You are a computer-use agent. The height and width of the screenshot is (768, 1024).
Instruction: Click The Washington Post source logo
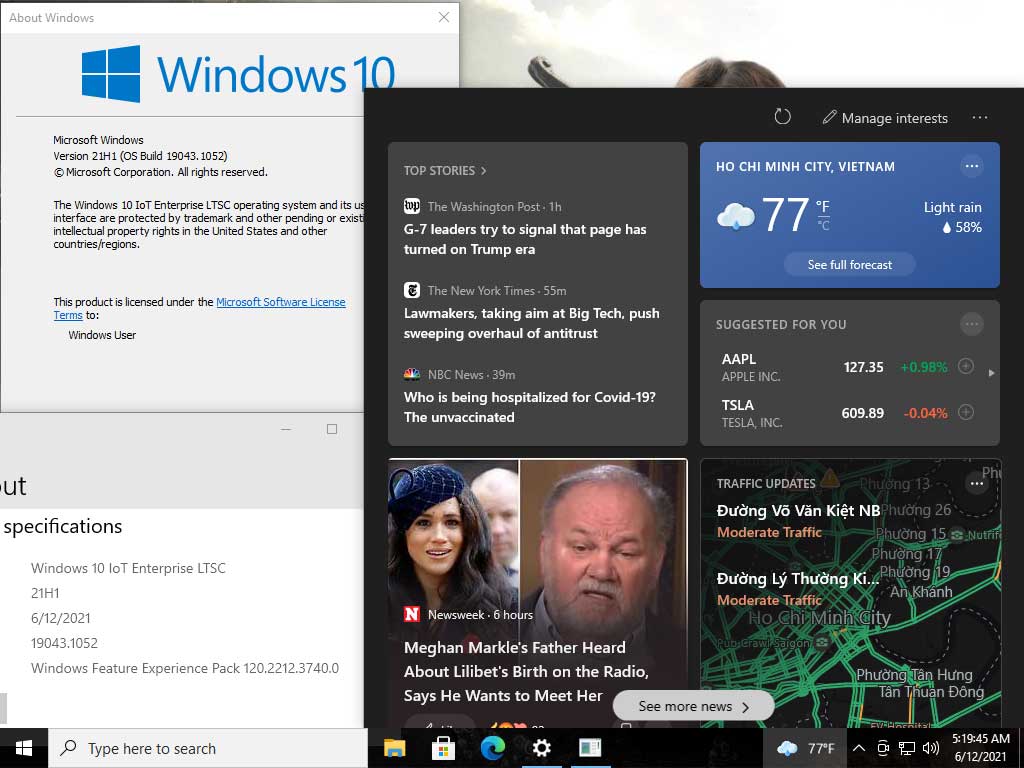tap(411, 206)
